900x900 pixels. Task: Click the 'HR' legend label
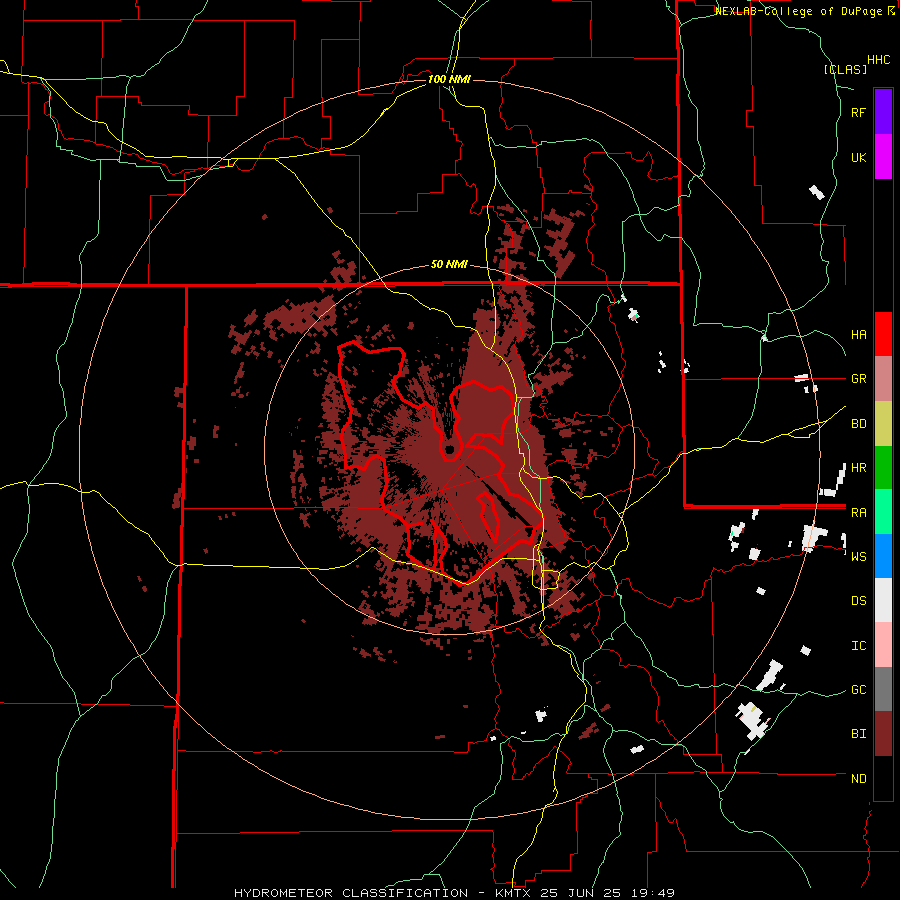click(858, 468)
